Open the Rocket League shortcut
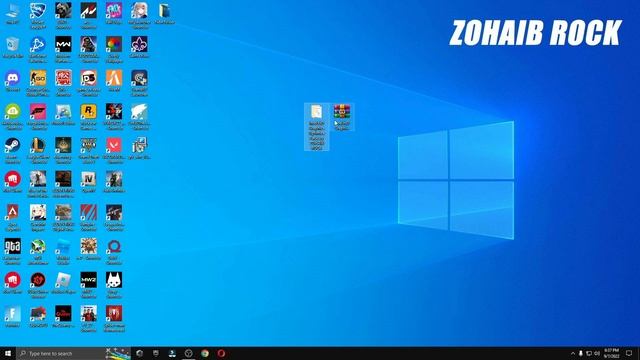640x360 pixels. pos(38,15)
